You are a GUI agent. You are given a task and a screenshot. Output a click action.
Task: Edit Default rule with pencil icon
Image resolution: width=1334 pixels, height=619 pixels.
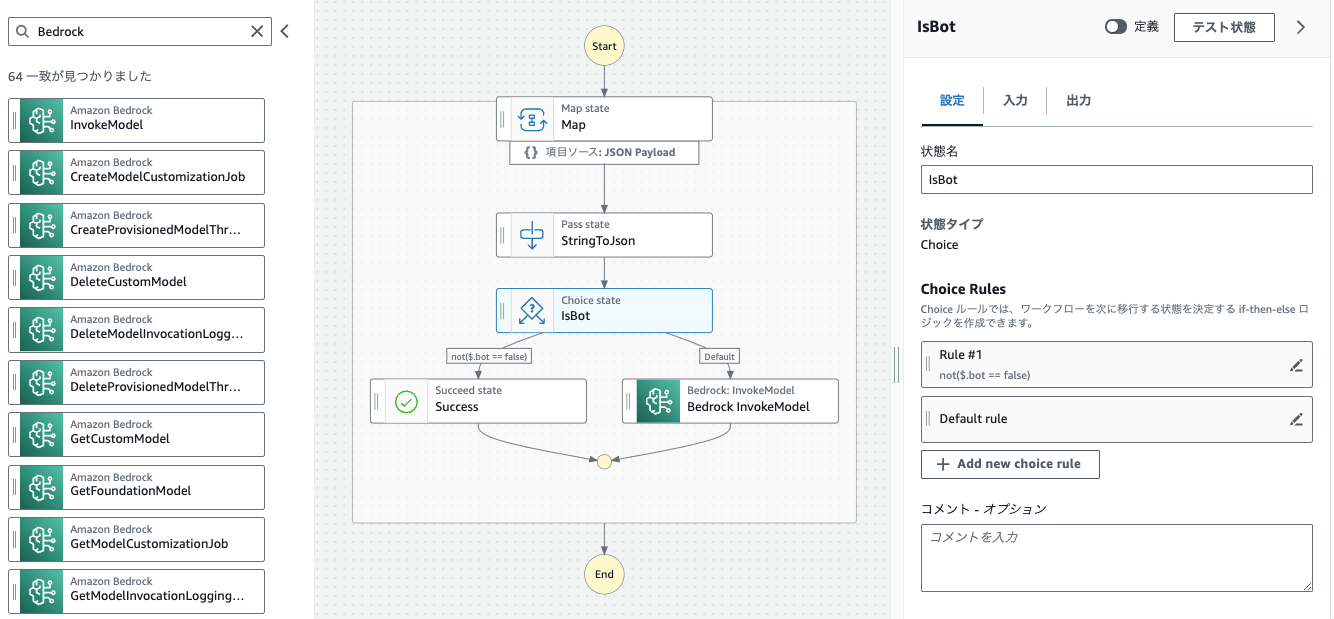point(1296,419)
